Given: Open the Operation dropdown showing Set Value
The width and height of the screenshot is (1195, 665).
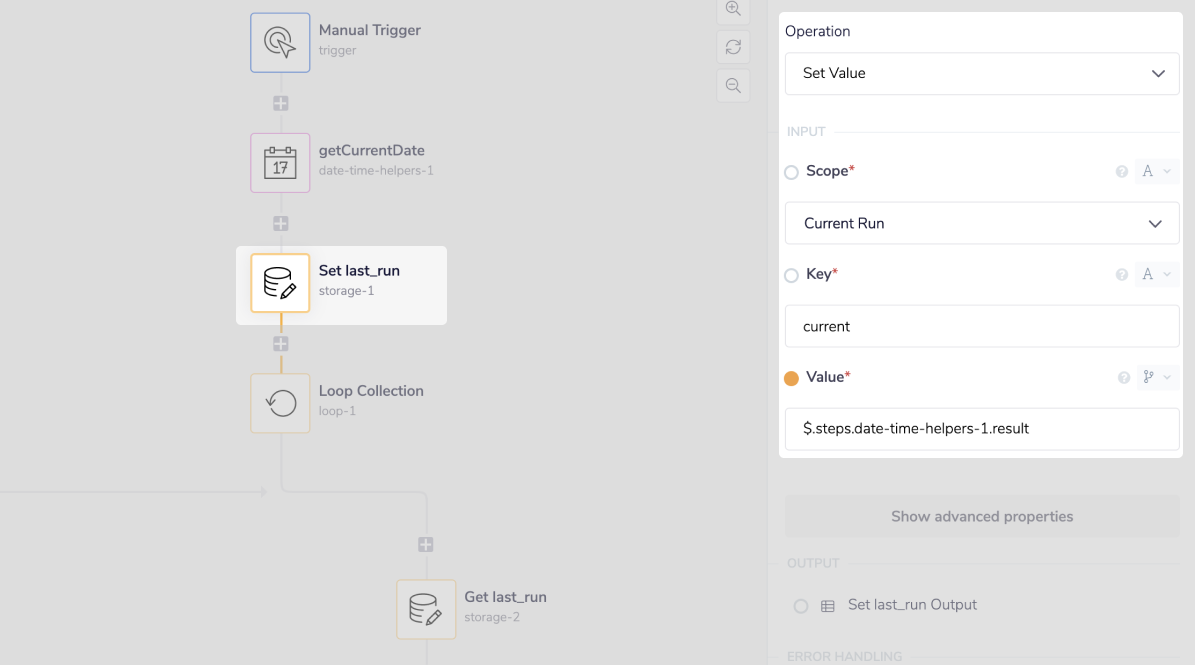Looking at the screenshot, I should click(982, 74).
